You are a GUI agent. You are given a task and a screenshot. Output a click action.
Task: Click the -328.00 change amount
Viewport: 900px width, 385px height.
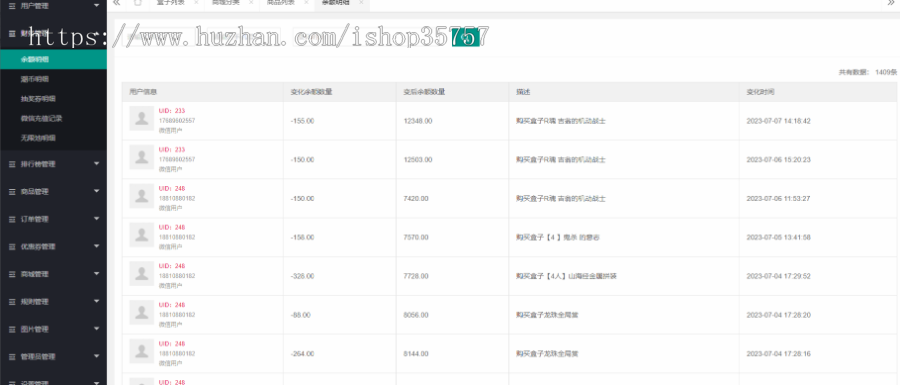coord(302,276)
